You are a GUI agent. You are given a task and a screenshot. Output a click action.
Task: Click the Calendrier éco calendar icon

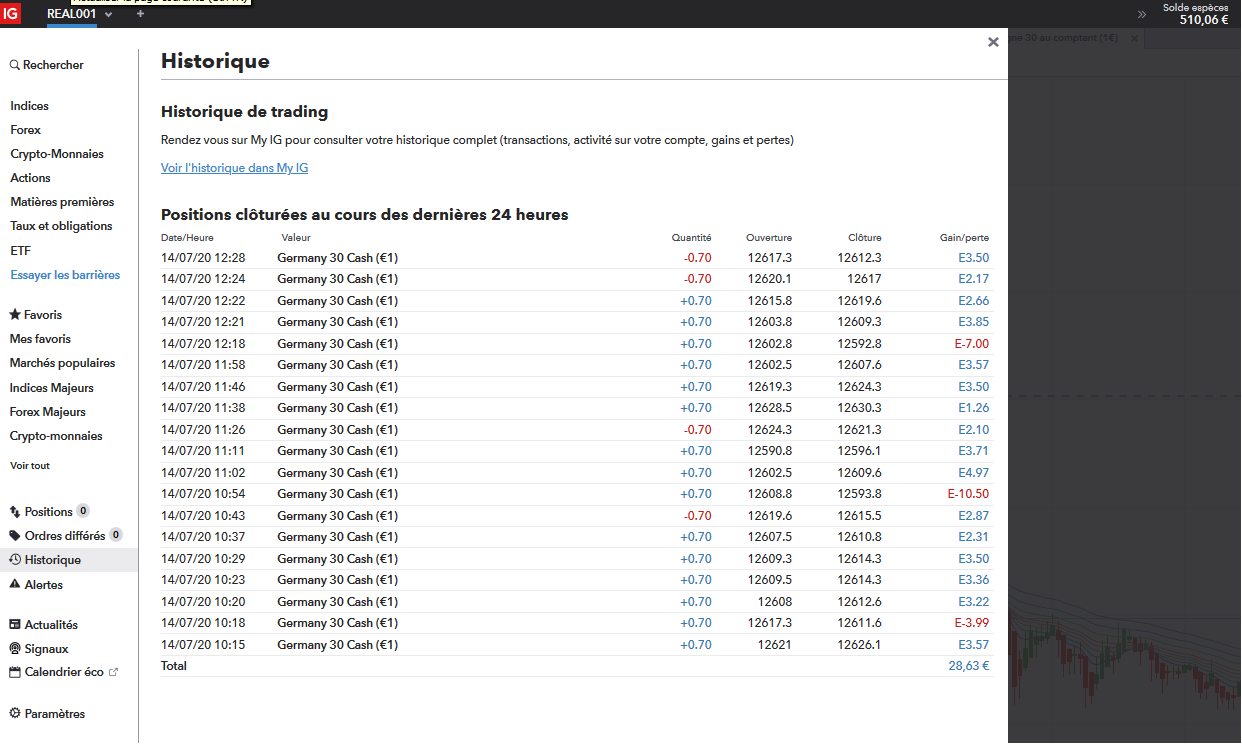pos(15,673)
